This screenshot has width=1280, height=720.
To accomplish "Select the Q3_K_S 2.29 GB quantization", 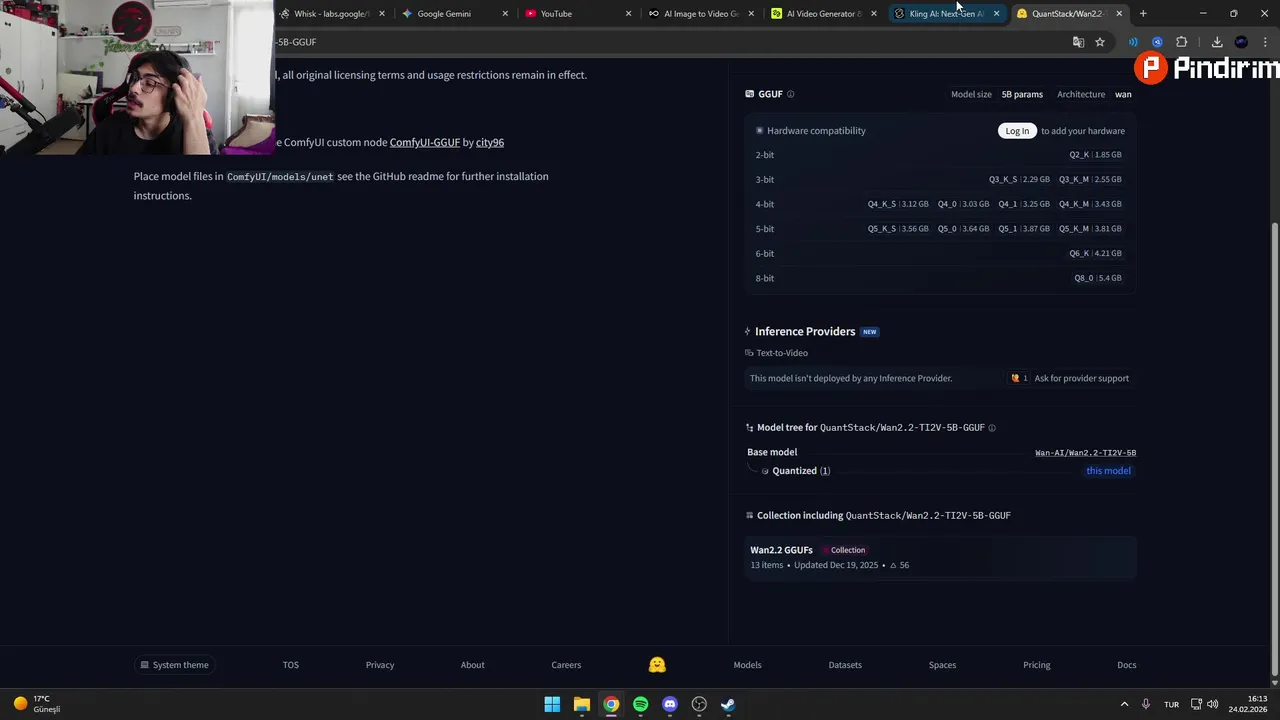I will click(x=1019, y=180).
